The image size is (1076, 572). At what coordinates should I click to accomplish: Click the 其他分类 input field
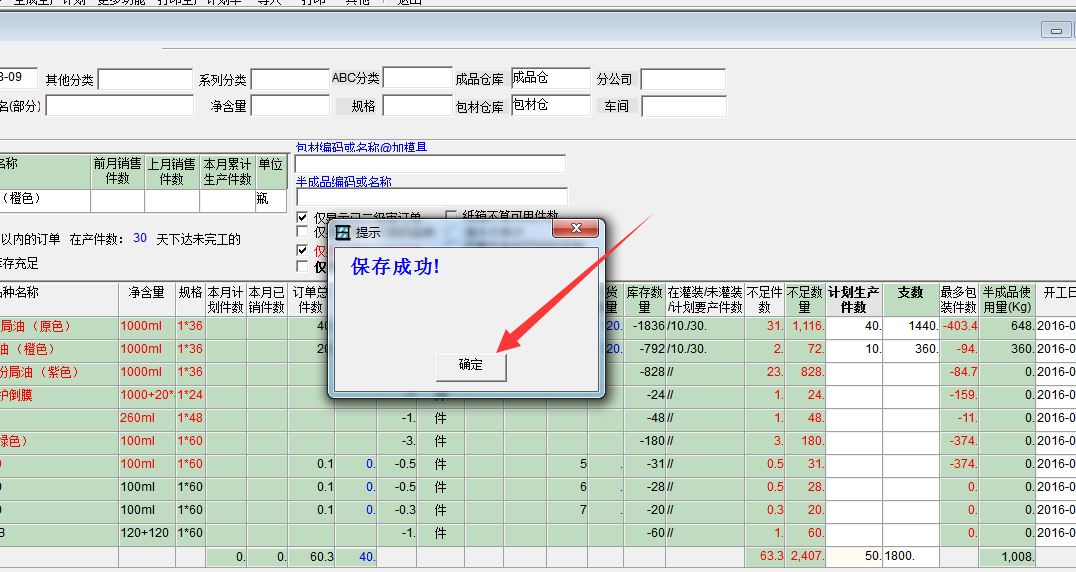pyautogui.click(x=145, y=80)
